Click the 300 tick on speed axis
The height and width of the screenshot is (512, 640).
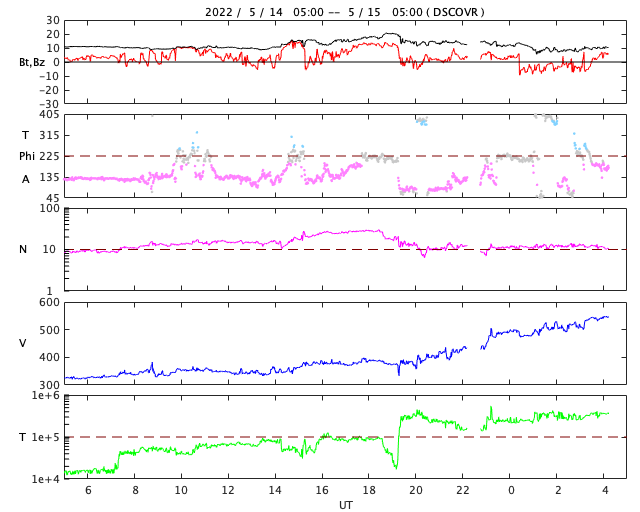pyautogui.click(x=49, y=385)
